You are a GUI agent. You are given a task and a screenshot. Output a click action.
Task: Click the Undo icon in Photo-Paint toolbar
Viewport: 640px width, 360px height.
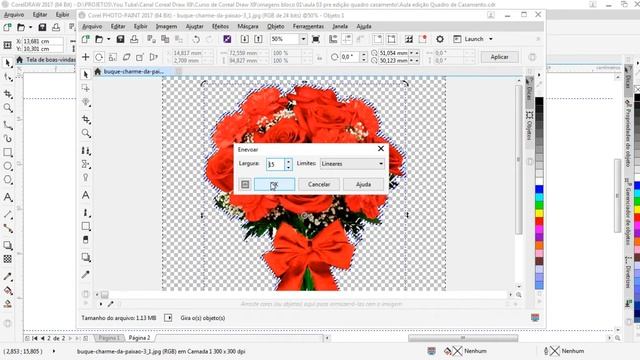tap(196, 39)
